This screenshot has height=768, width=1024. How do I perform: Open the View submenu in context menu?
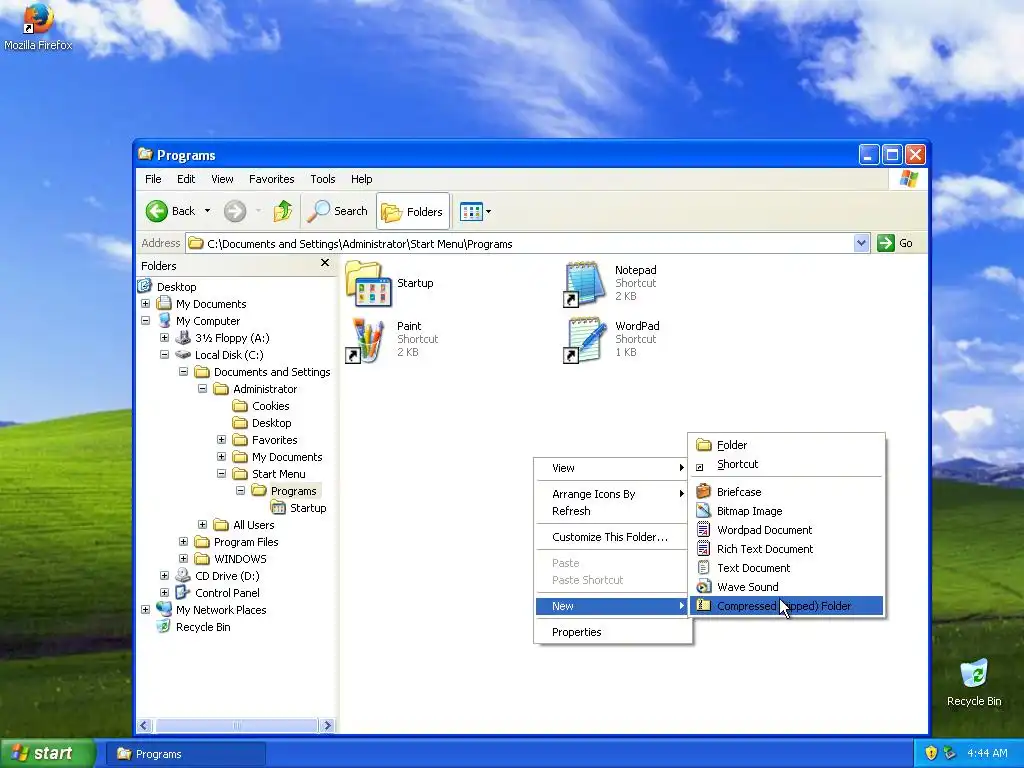pyautogui.click(x=613, y=468)
